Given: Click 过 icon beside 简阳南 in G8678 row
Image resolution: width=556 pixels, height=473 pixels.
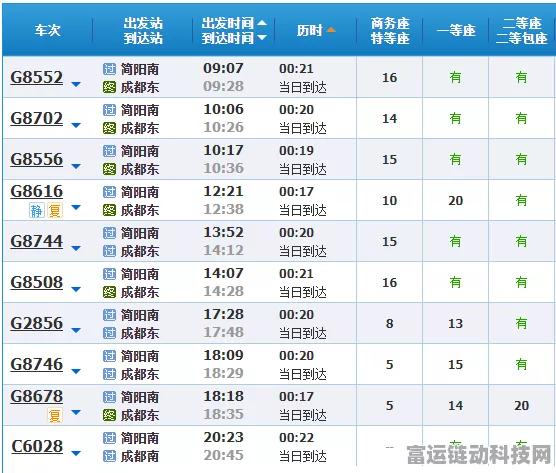Looking at the screenshot, I should coord(109,397).
